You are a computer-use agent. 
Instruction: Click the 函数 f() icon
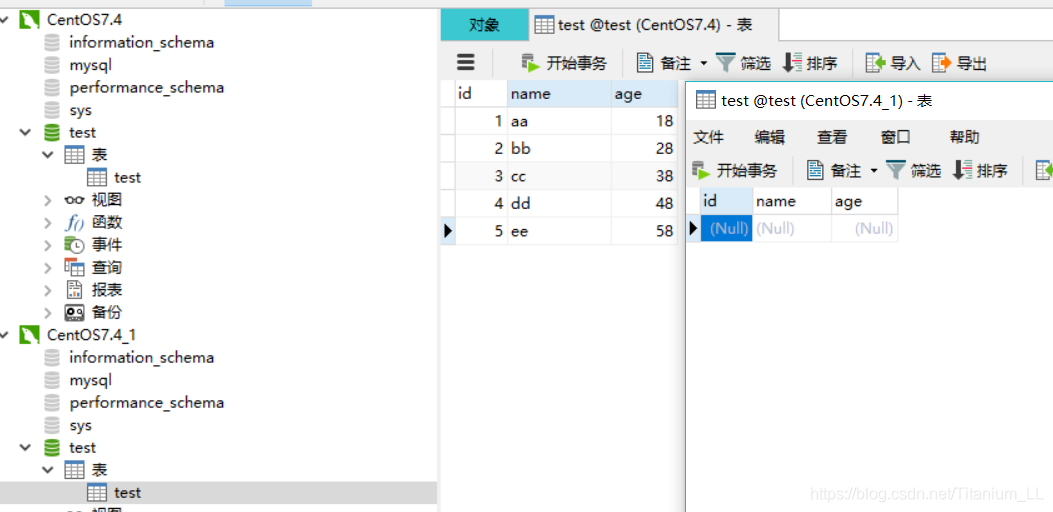pyautogui.click(x=74, y=223)
